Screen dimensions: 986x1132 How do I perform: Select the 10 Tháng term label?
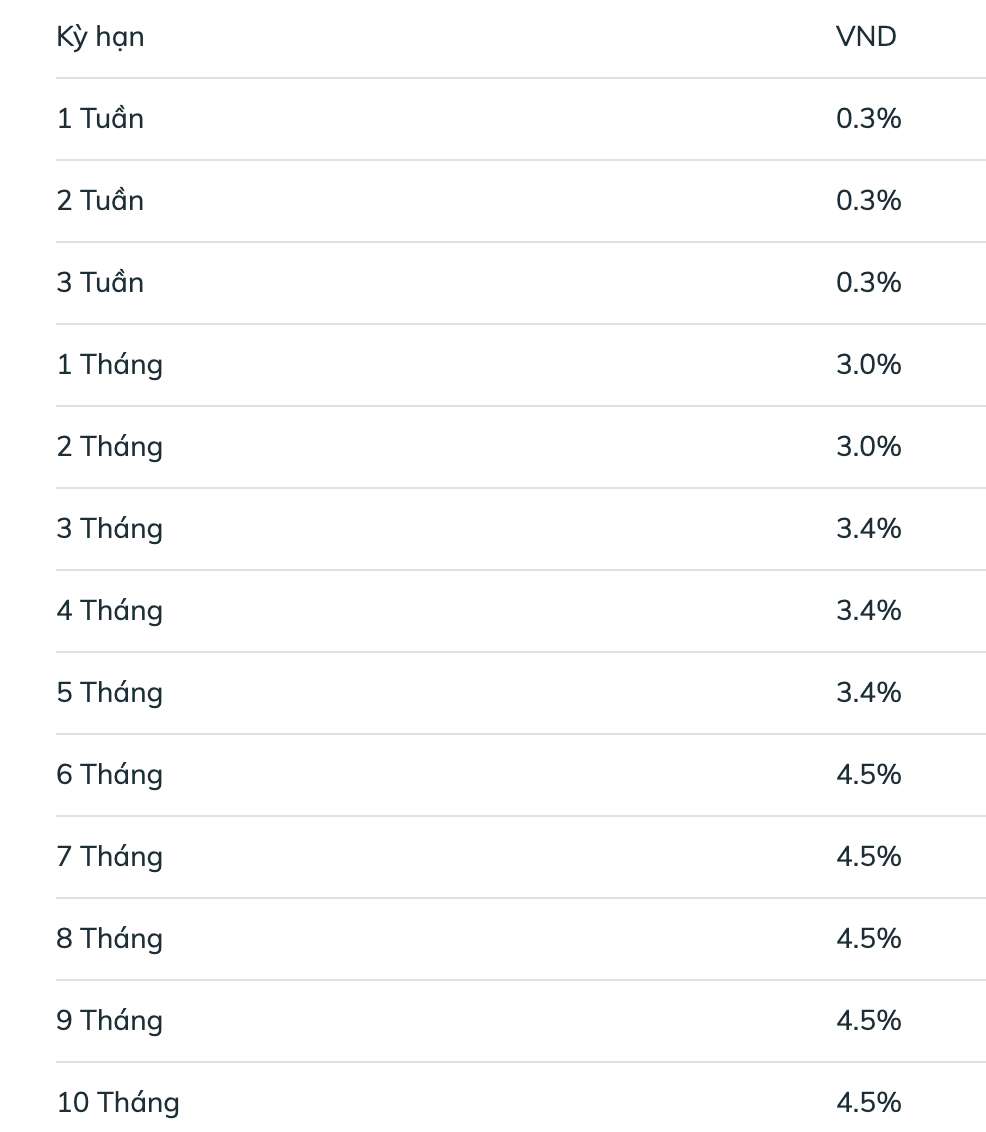click(118, 1103)
